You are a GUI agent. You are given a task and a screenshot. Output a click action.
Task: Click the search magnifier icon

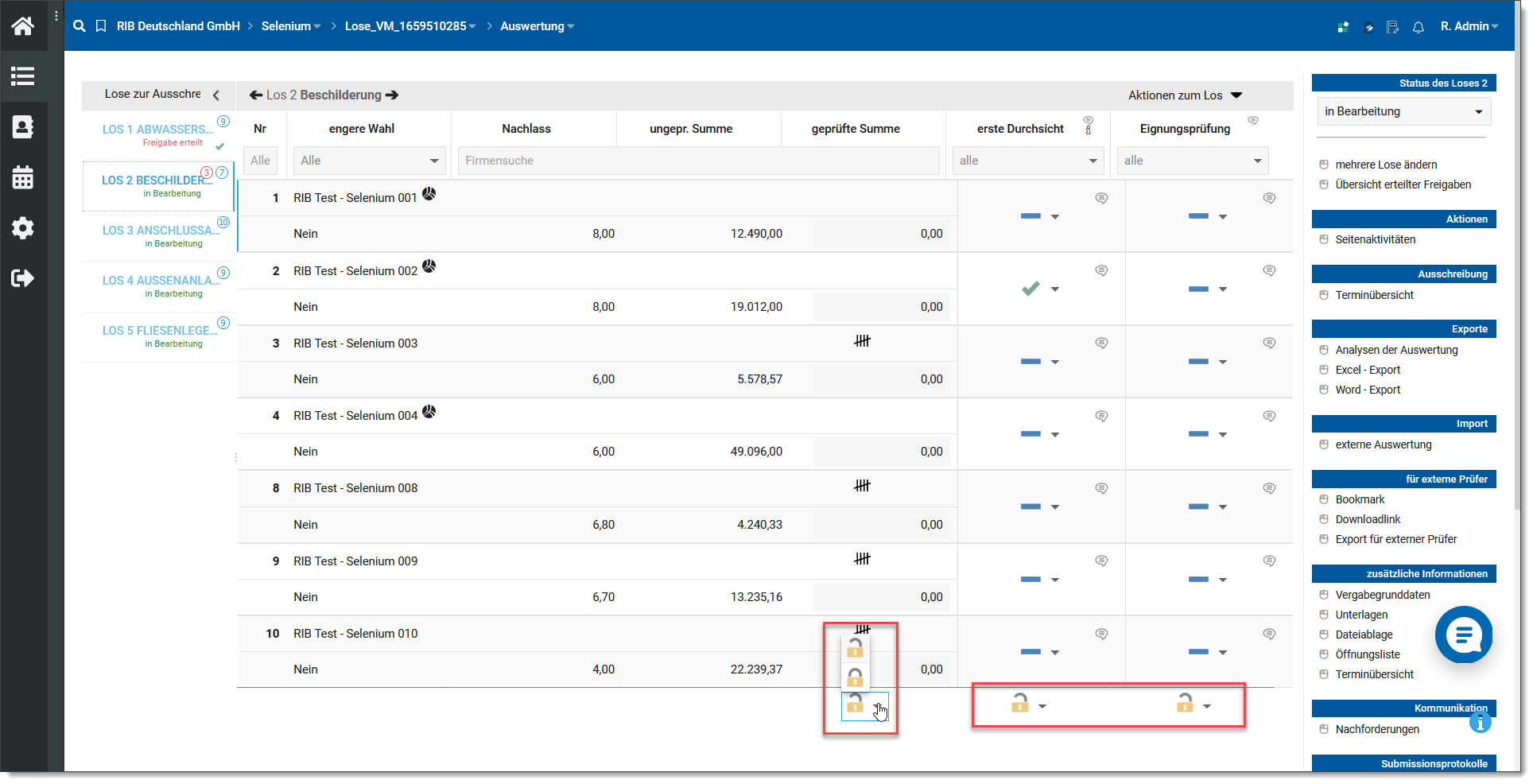80,26
